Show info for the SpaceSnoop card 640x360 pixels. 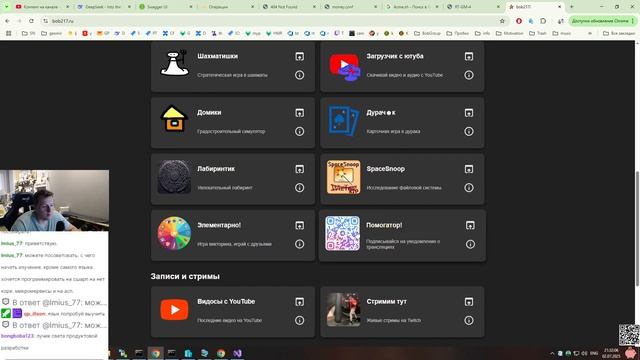(x=469, y=188)
